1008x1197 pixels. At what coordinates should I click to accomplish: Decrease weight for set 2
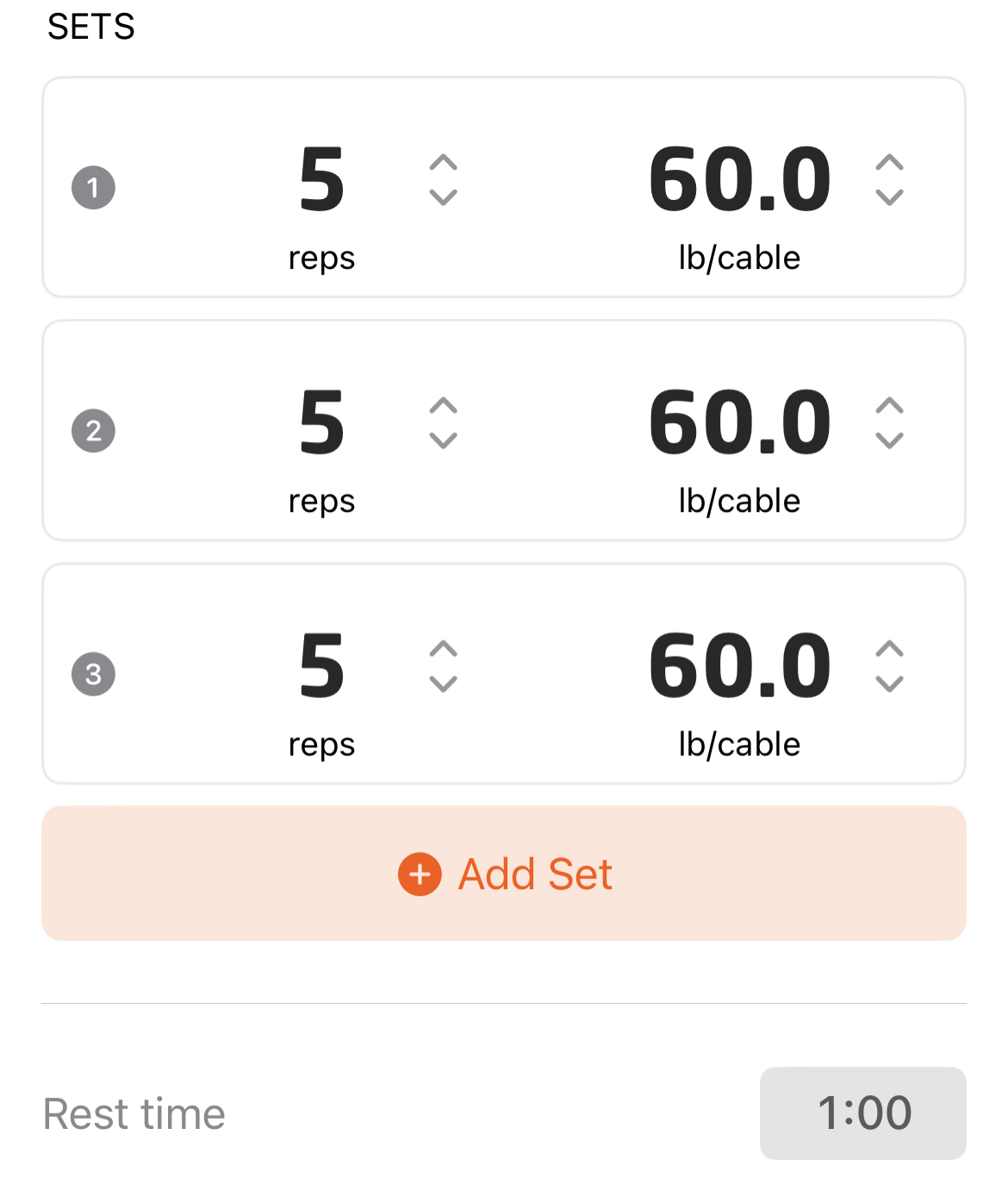(889, 440)
